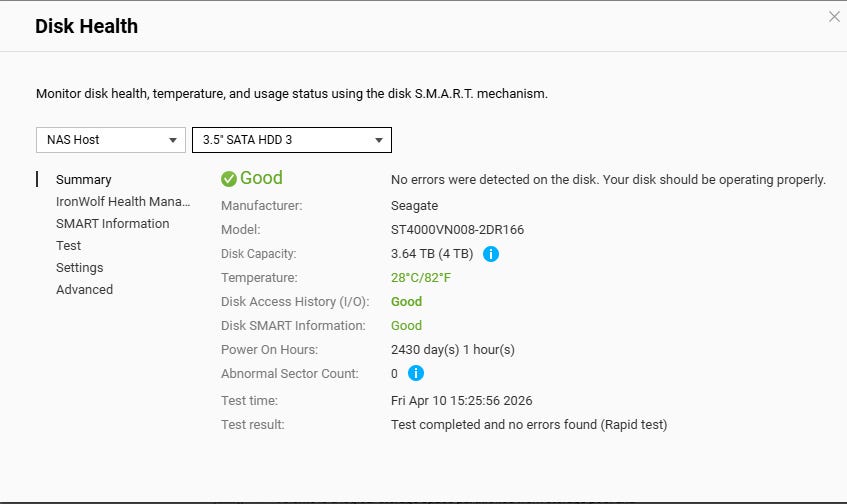Screen dimensions: 847x504
Task: Click the model number ST4000VN008-2DR166
Action: [457, 230]
